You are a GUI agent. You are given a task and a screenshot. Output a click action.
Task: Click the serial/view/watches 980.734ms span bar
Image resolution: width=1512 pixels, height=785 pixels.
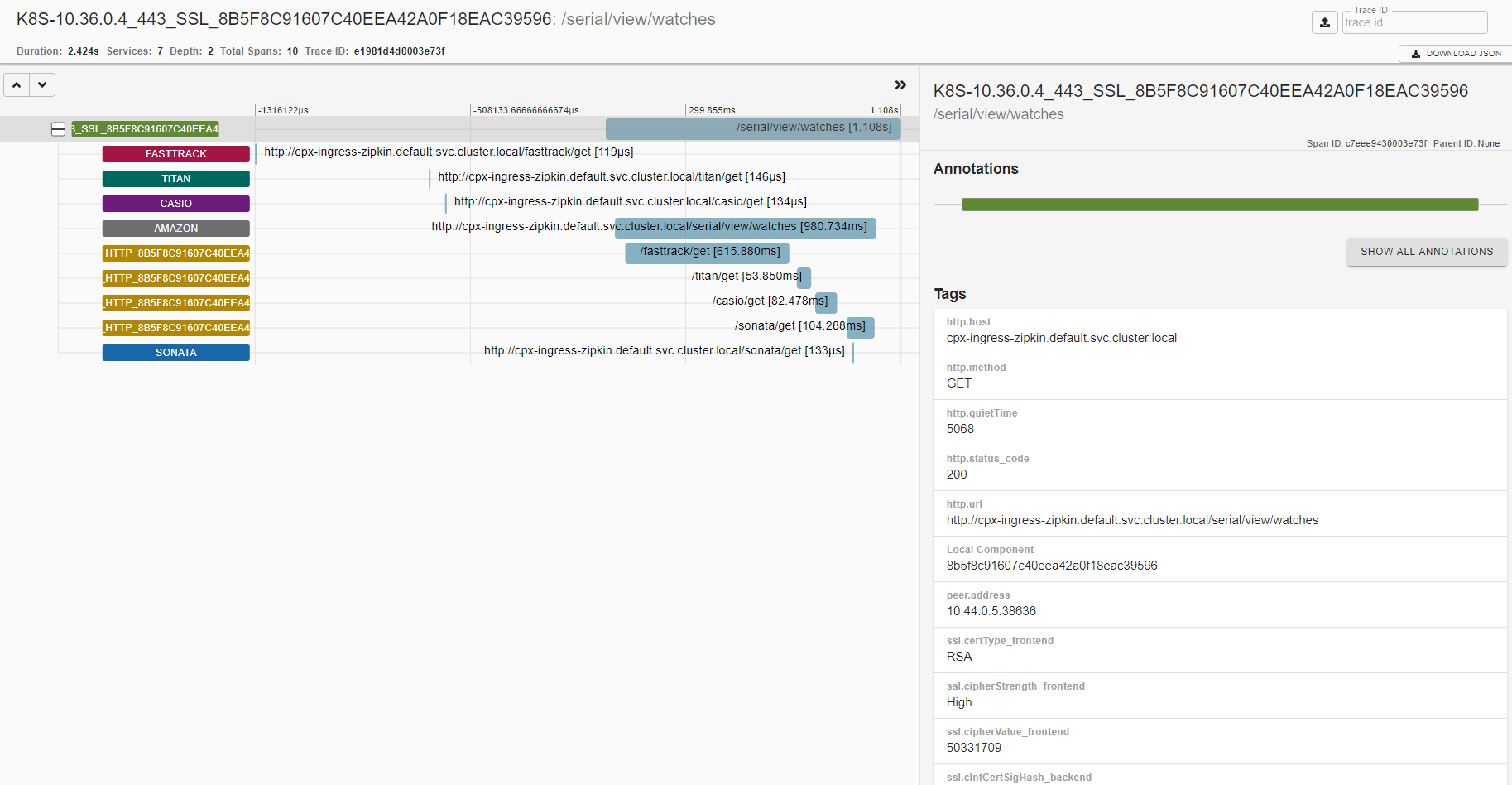point(745,228)
